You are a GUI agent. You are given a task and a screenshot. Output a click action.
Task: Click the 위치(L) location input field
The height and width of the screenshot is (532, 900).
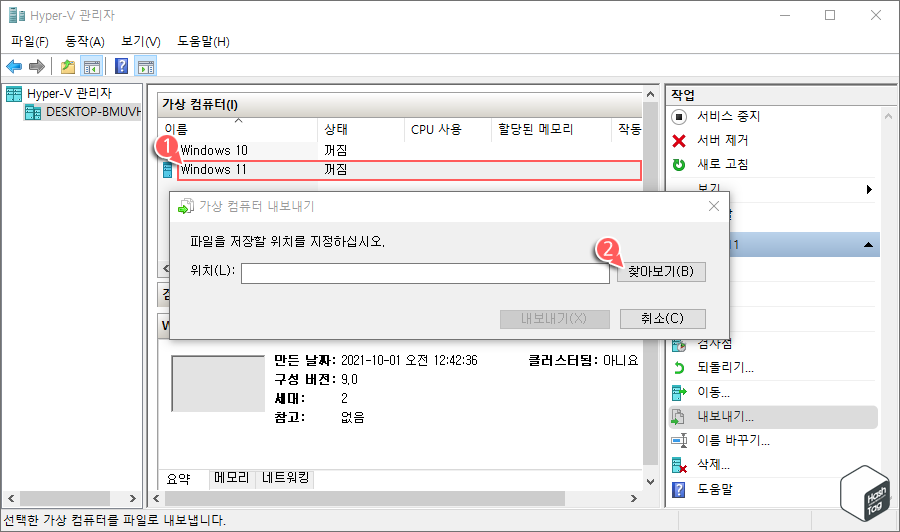425,273
